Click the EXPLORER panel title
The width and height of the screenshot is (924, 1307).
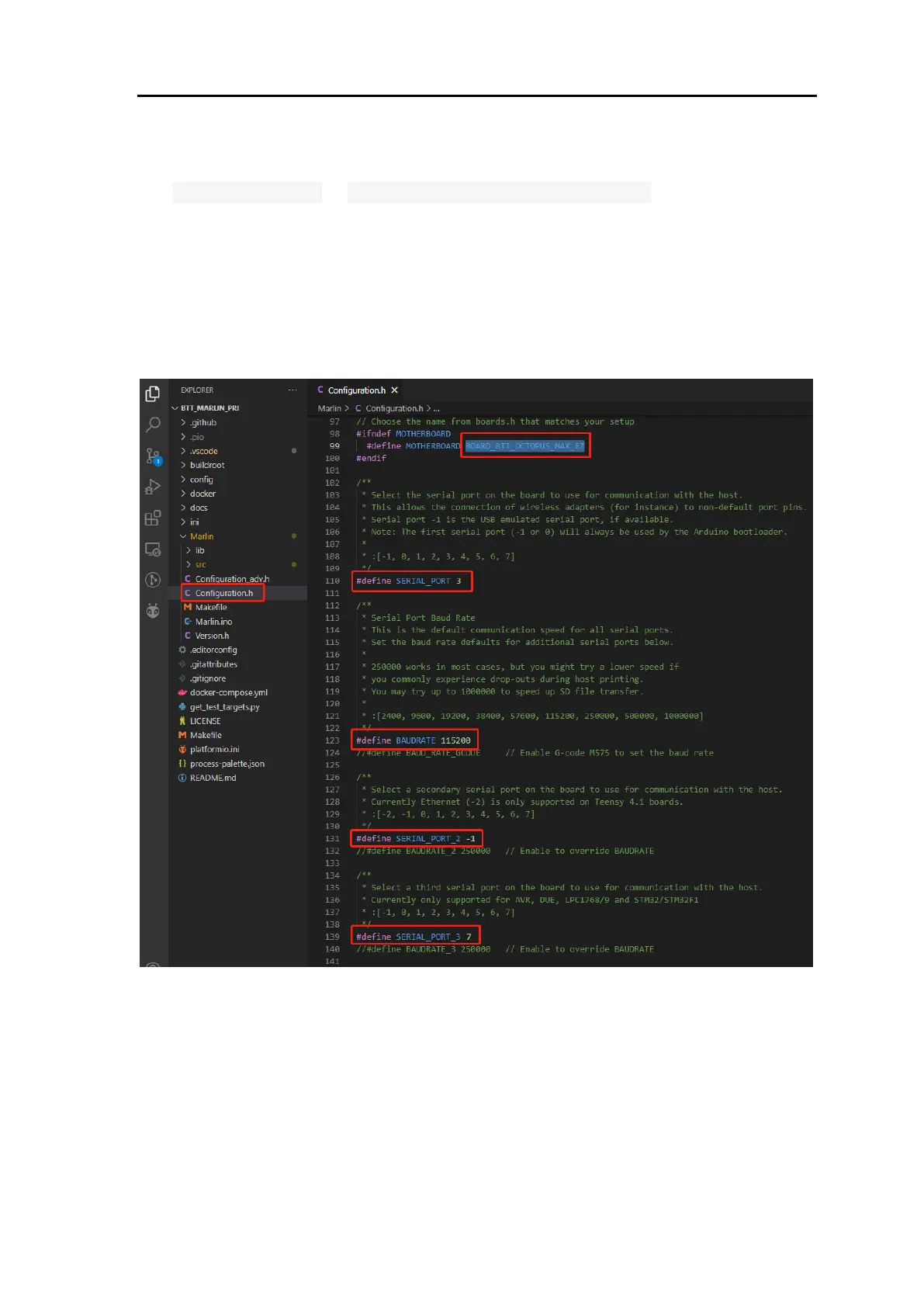(x=197, y=390)
